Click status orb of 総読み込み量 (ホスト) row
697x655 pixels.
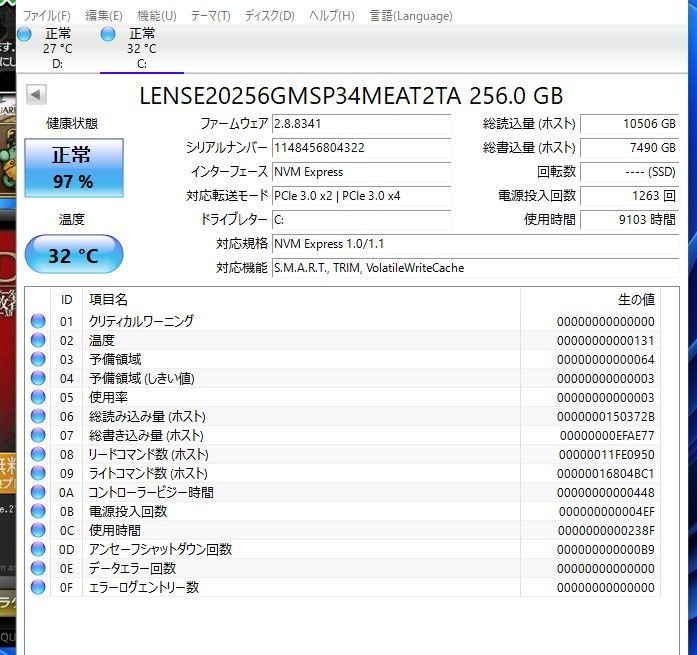click(38, 416)
